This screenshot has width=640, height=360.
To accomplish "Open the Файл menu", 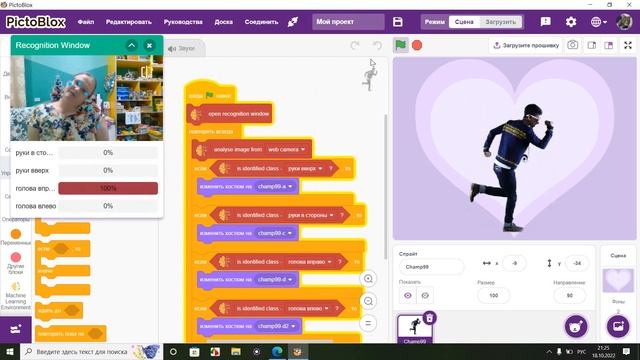I will pyautogui.click(x=86, y=22).
